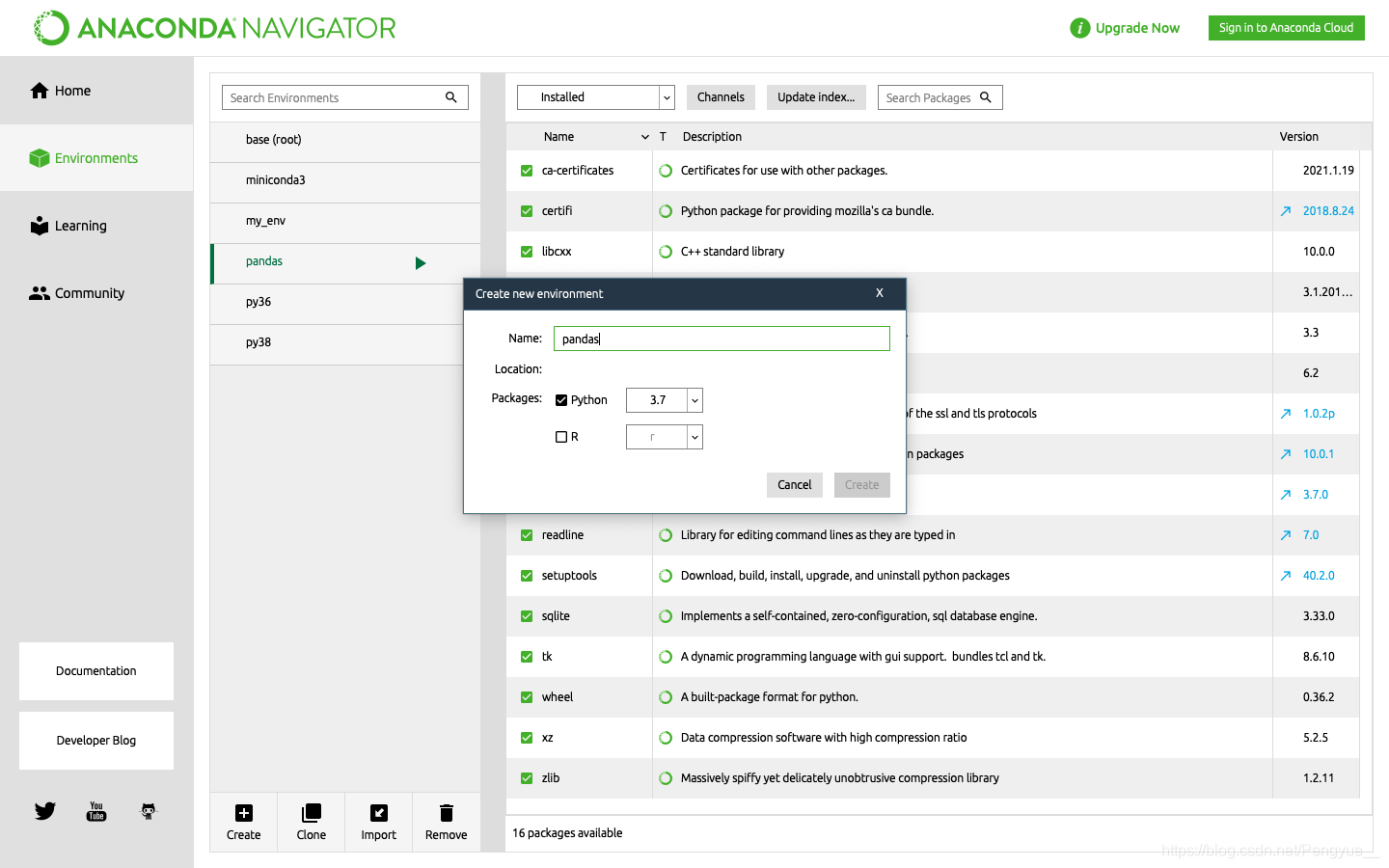Click Cancel in the dialog

(795, 485)
